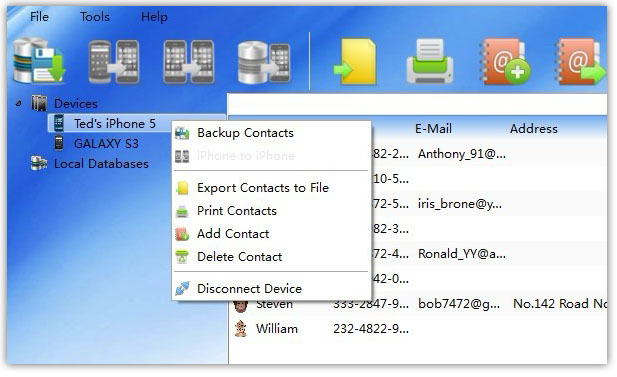The width and height of the screenshot is (617, 377).
Task: Open the Help menu
Action: tap(154, 17)
